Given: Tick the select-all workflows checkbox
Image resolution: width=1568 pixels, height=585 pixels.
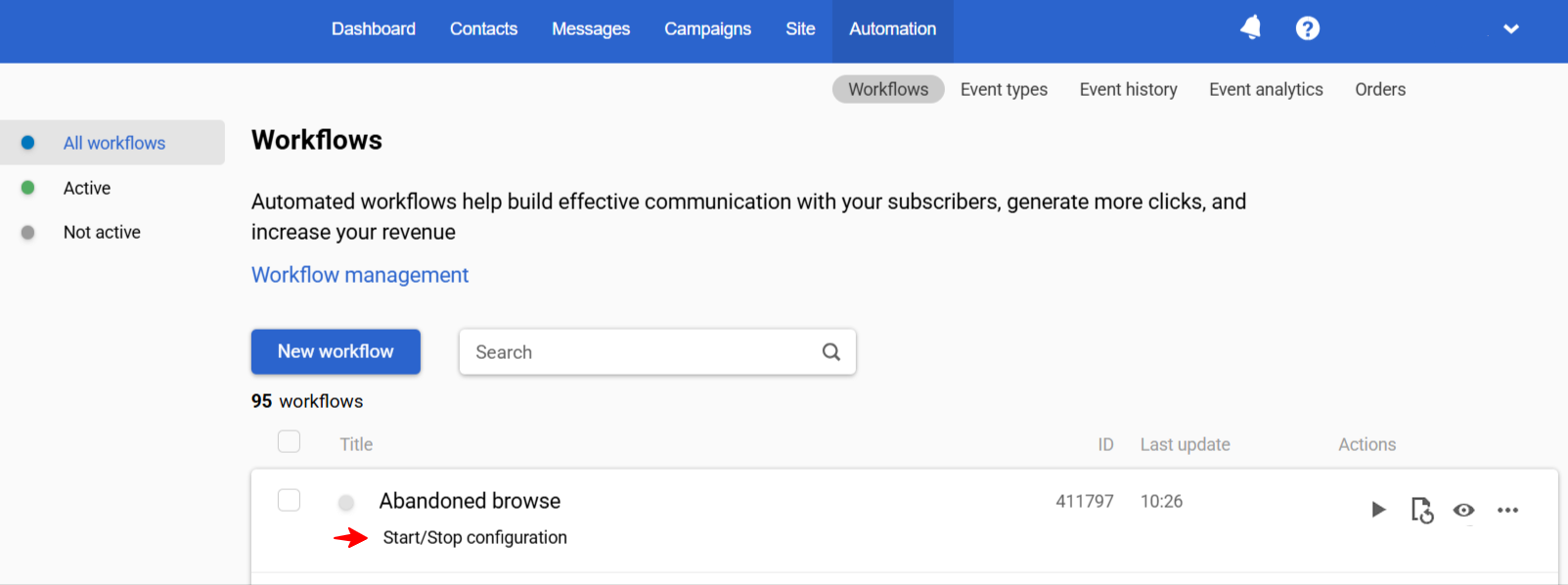Looking at the screenshot, I should [289, 441].
